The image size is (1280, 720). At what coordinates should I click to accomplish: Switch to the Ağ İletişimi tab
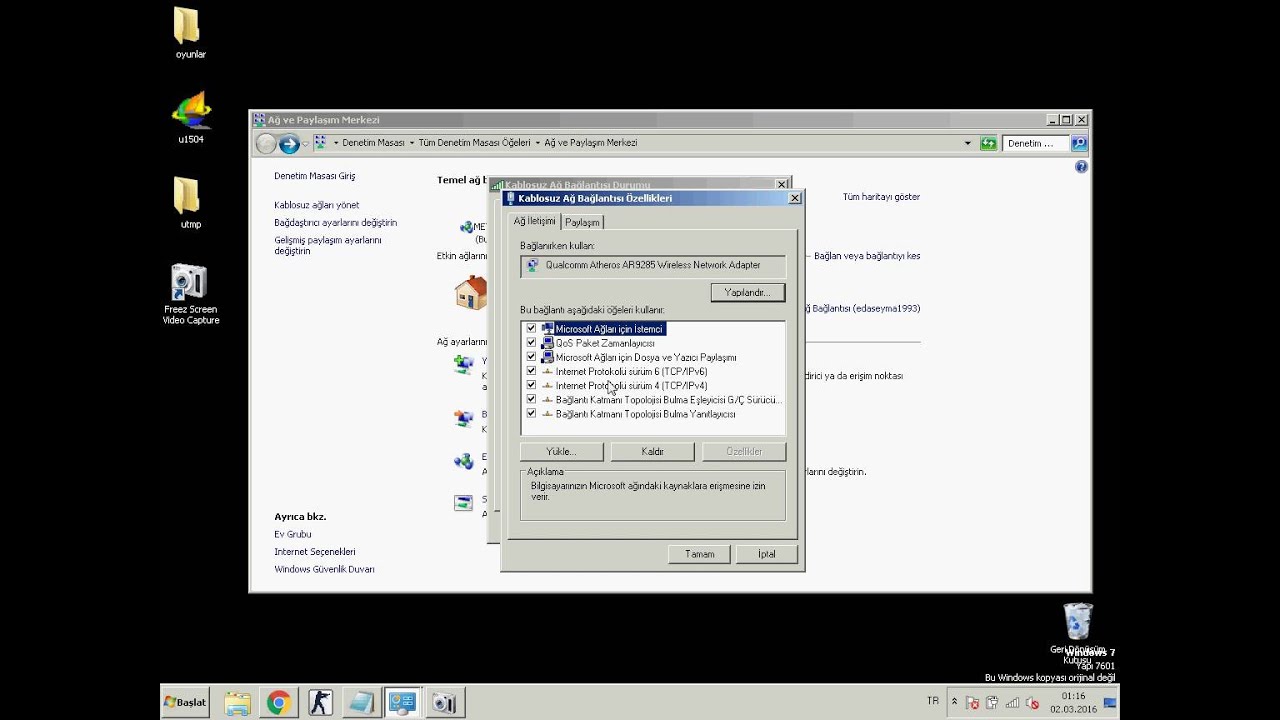[535, 221]
